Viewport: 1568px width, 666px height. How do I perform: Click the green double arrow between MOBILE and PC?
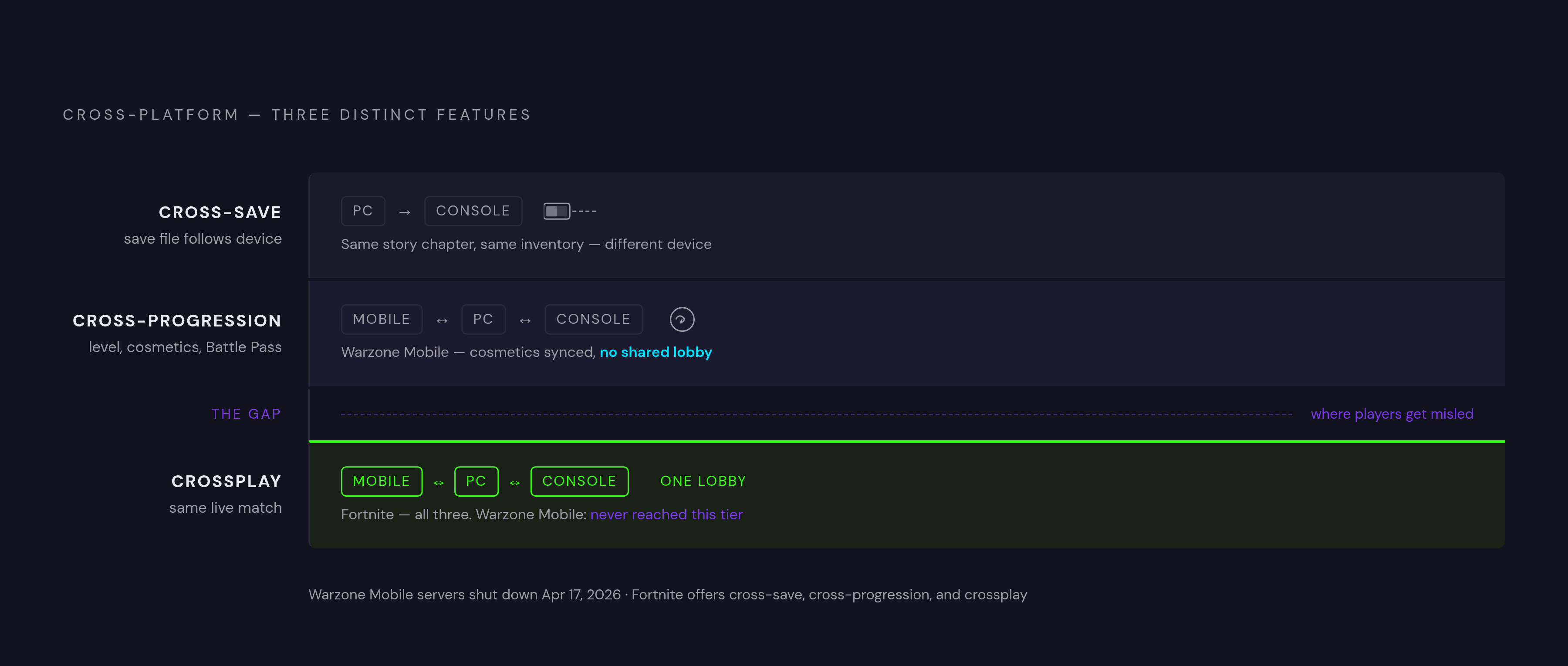(x=438, y=483)
